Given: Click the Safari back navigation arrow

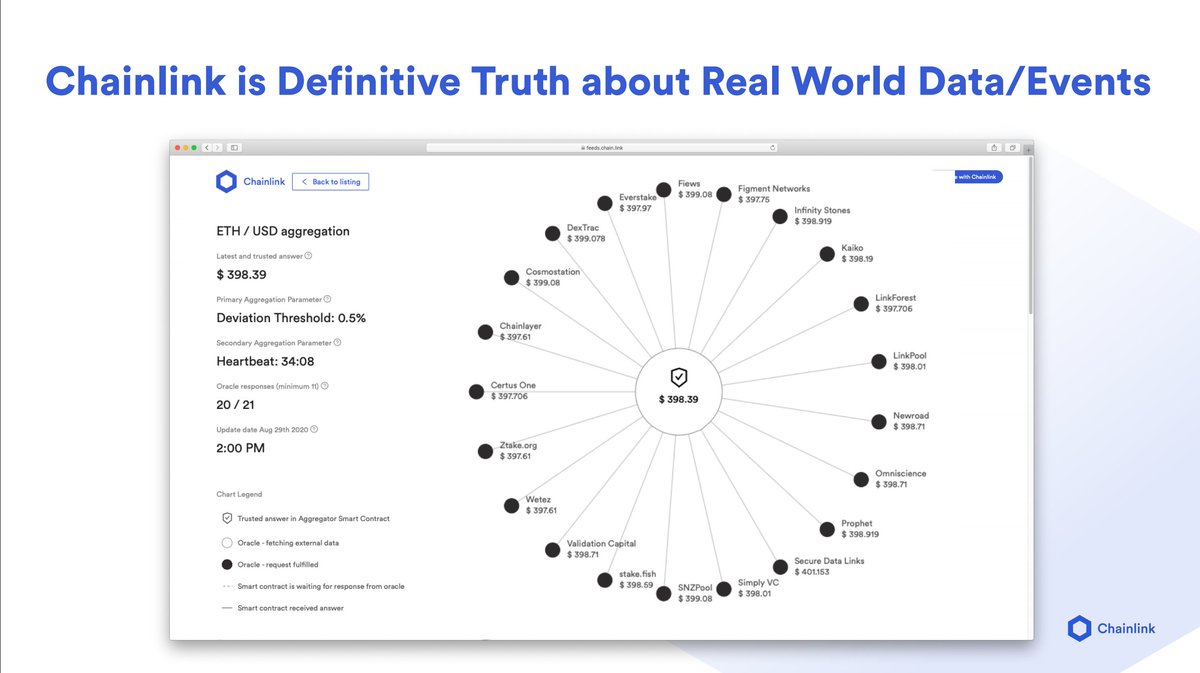Looking at the screenshot, I should click(x=207, y=147).
